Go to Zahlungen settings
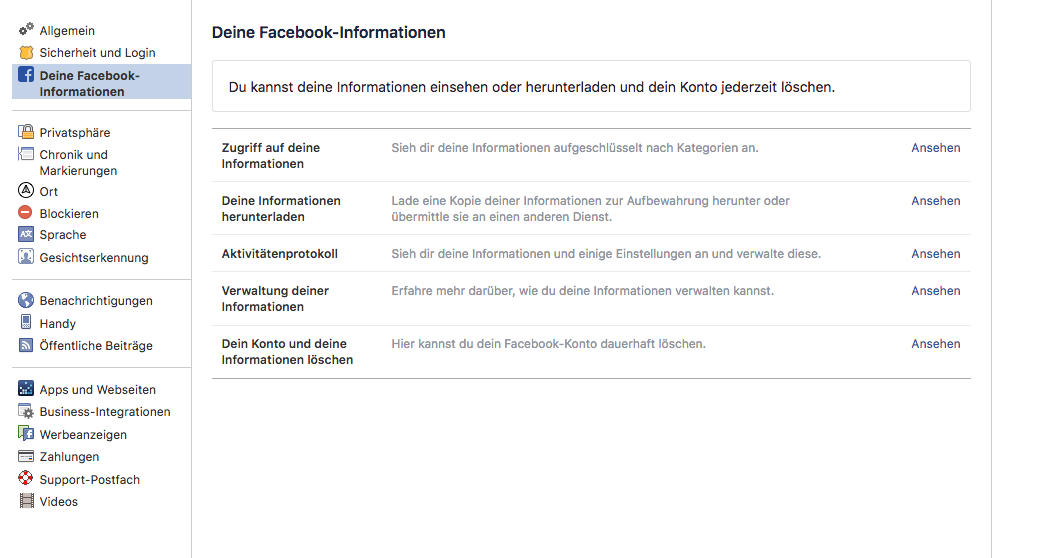1038x558 pixels. [69, 456]
